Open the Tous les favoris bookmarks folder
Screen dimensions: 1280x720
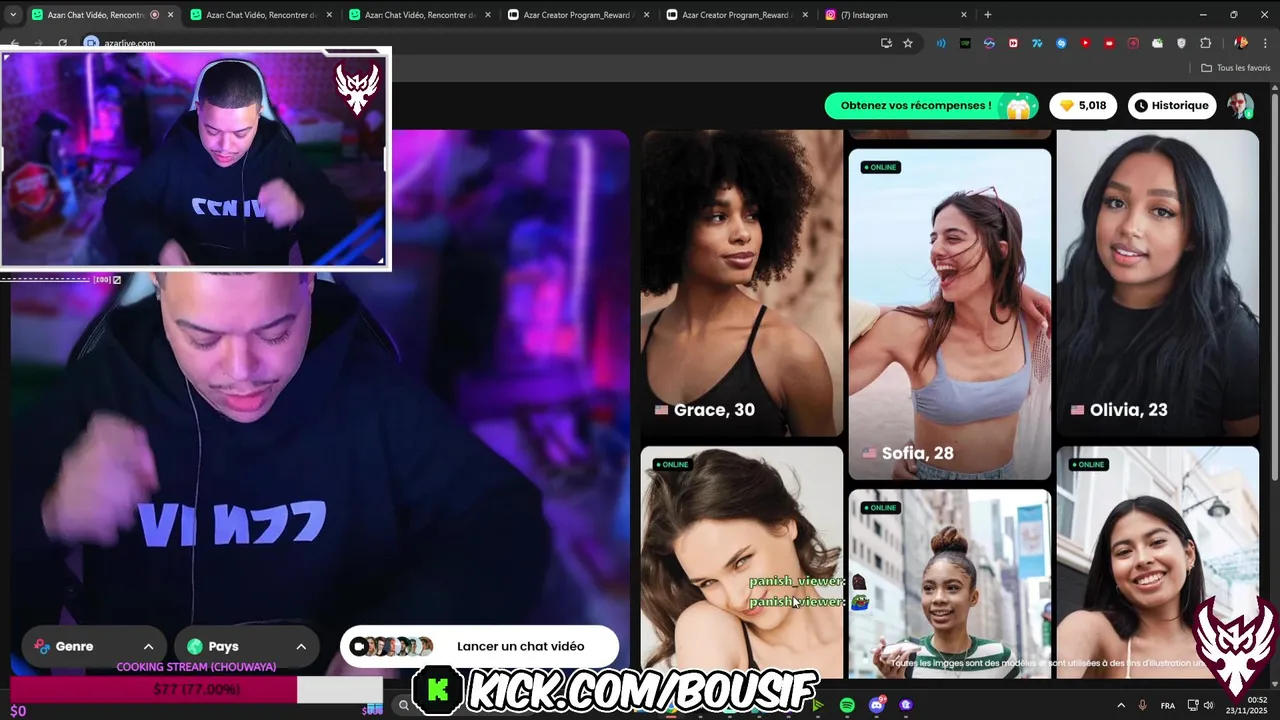click(1236, 68)
